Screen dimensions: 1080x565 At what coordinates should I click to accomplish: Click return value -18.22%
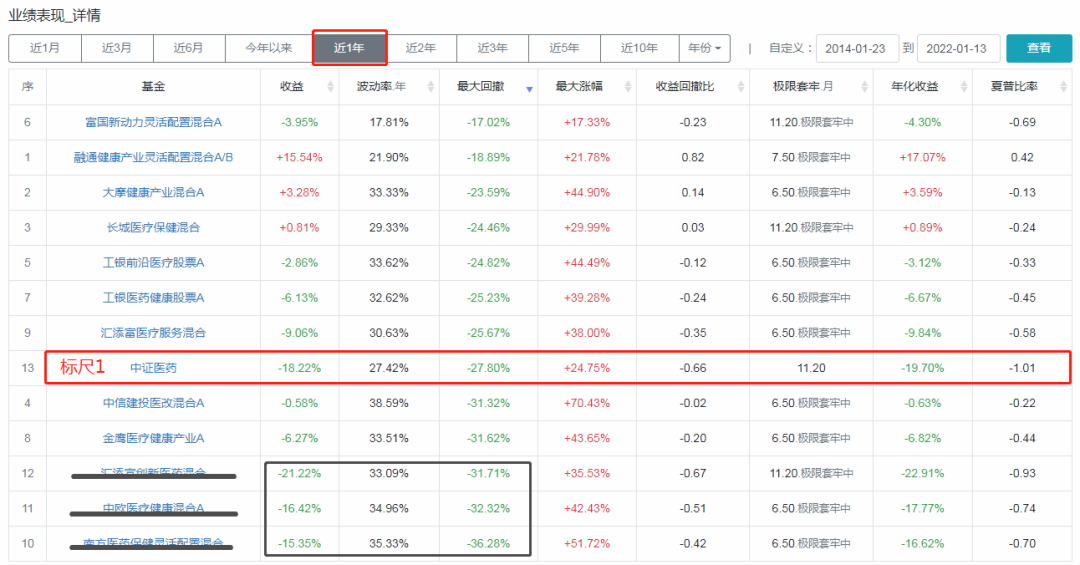pos(300,368)
